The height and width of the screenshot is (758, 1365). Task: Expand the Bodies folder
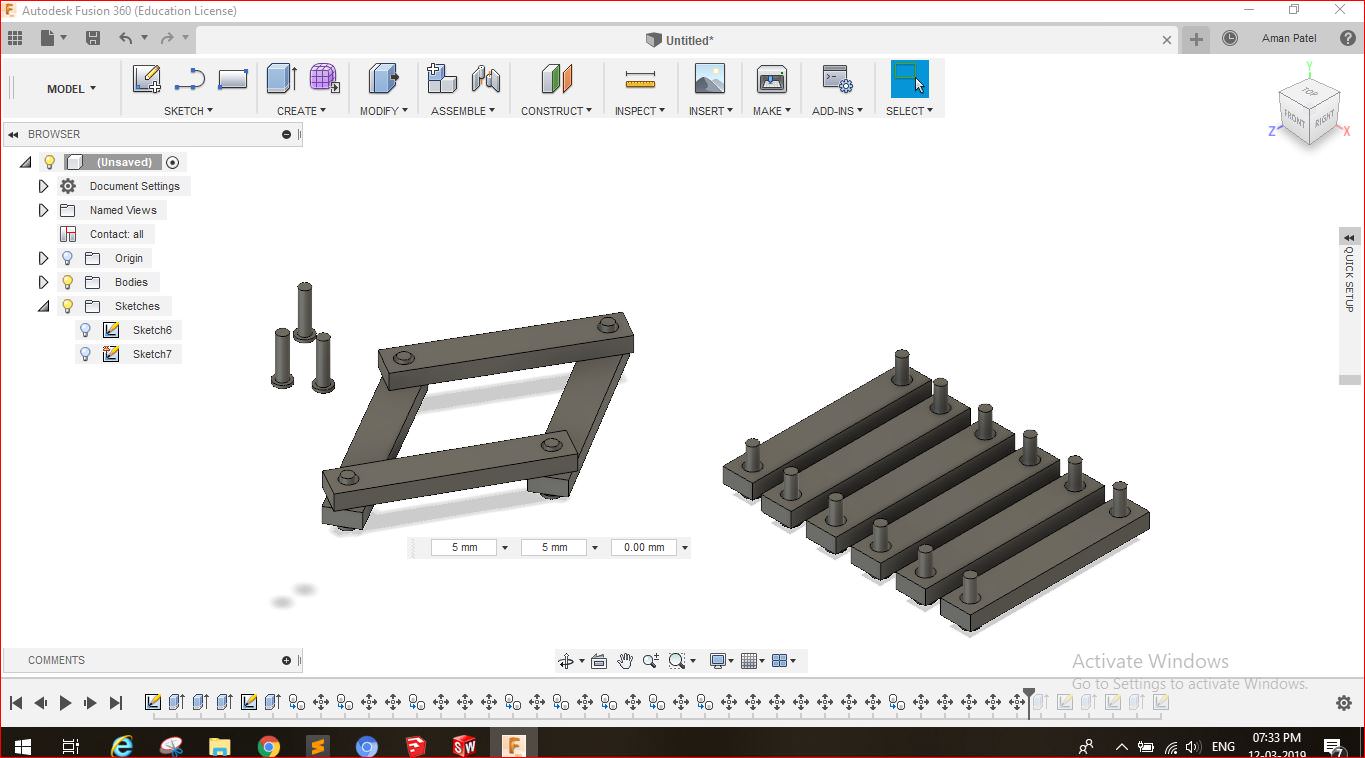click(43, 282)
